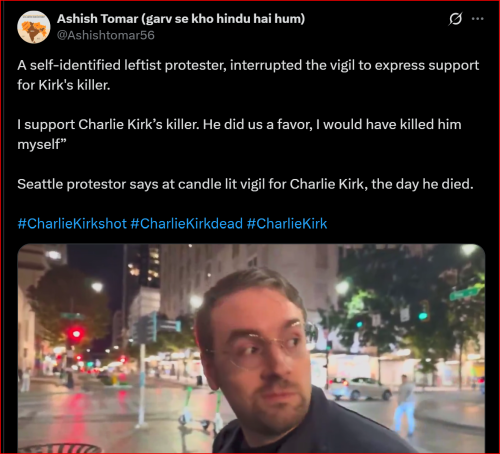Click the "I support Charlie Kirk's killer" quote text
500x454 pixels.
pos(239,134)
